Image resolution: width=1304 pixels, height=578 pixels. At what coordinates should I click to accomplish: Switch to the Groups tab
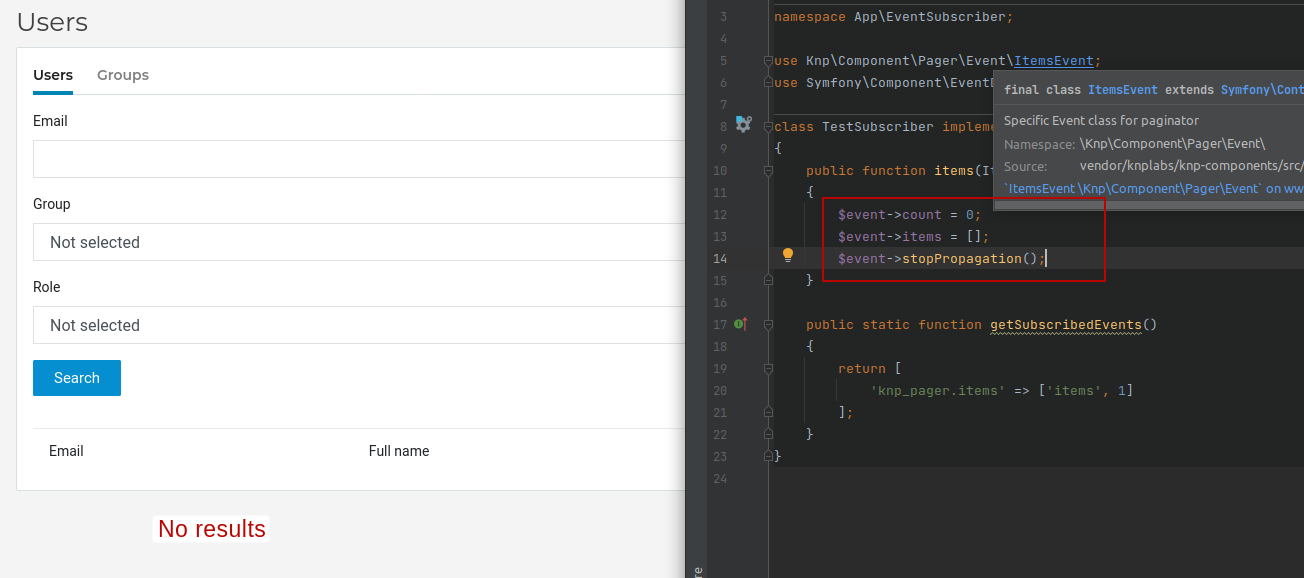click(122, 75)
